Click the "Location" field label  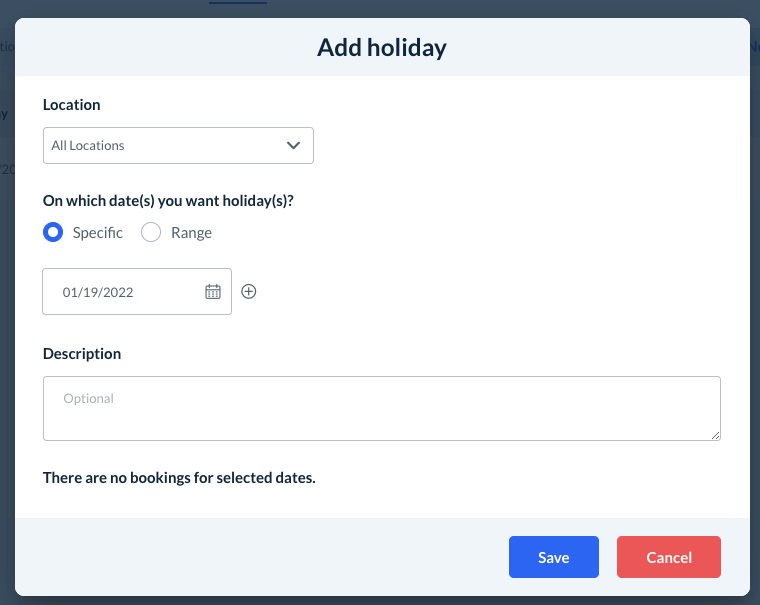tap(72, 104)
